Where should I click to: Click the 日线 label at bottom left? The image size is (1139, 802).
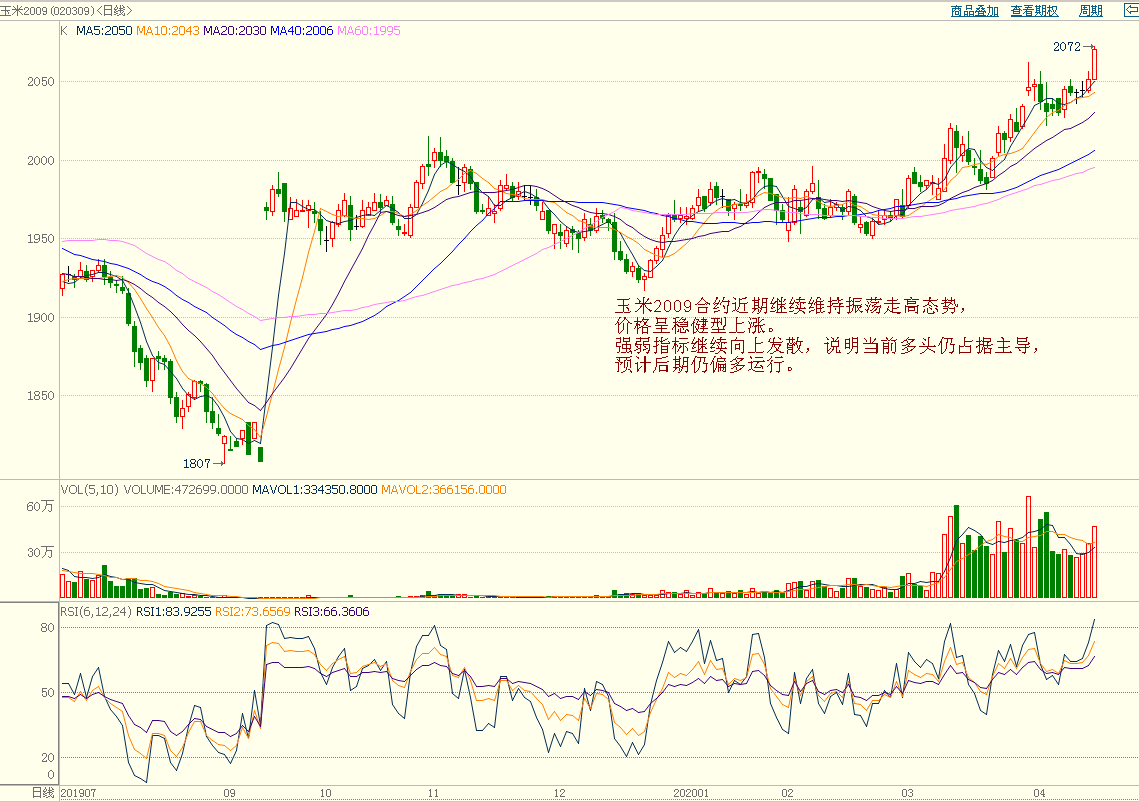43,793
